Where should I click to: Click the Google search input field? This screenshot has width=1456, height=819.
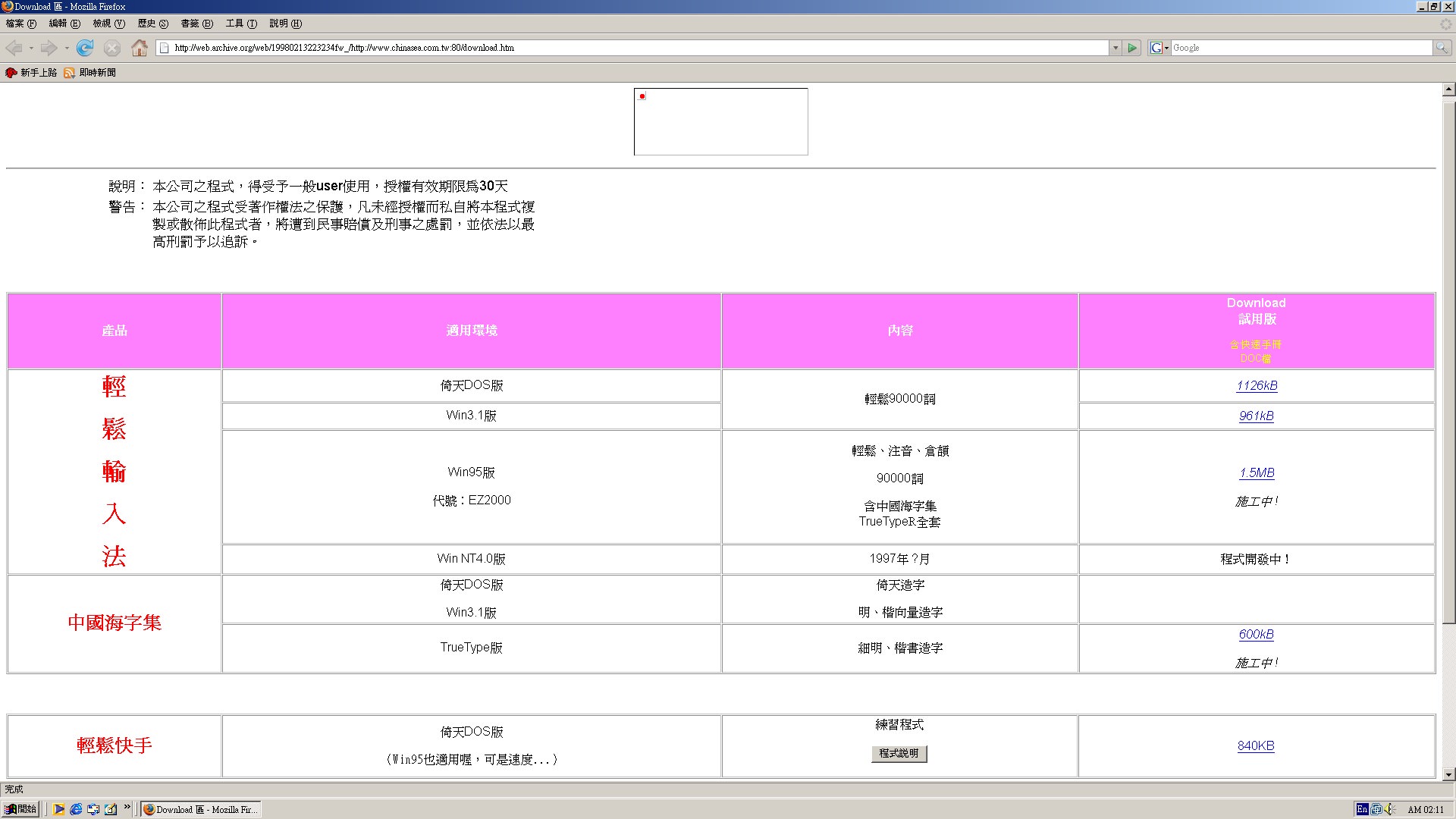click(x=1301, y=48)
